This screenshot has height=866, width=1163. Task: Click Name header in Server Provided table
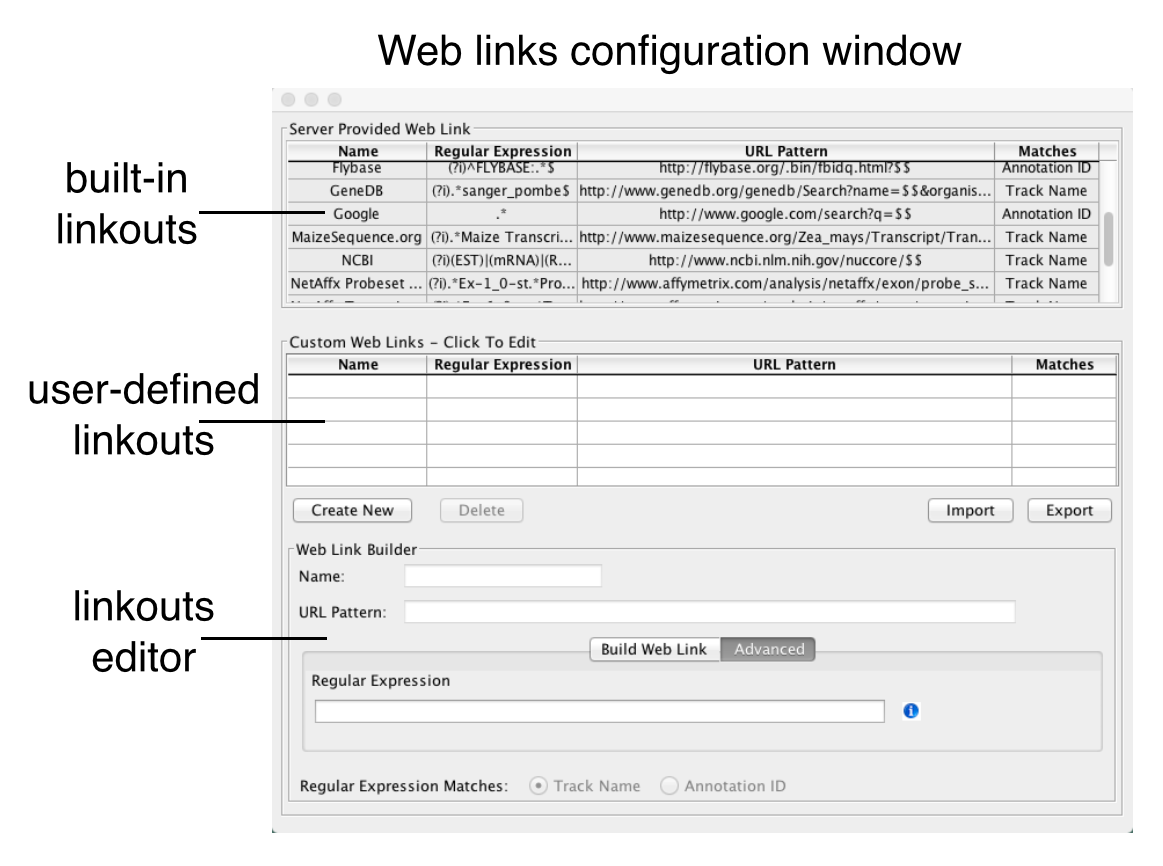click(x=358, y=151)
